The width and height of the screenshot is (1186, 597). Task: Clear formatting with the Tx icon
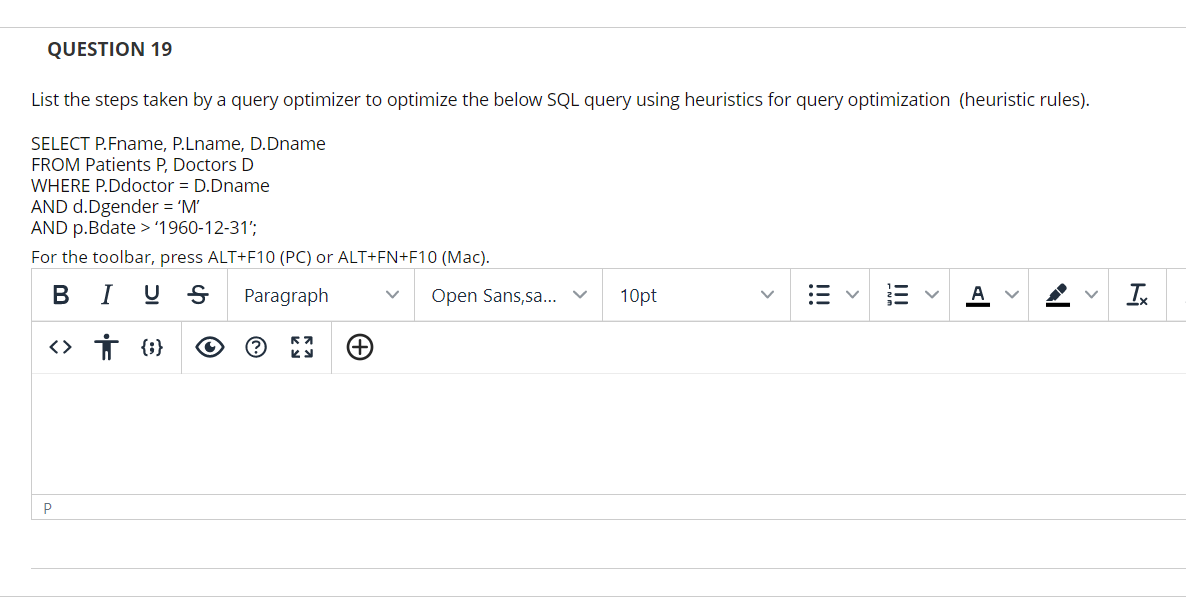(1137, 294)
